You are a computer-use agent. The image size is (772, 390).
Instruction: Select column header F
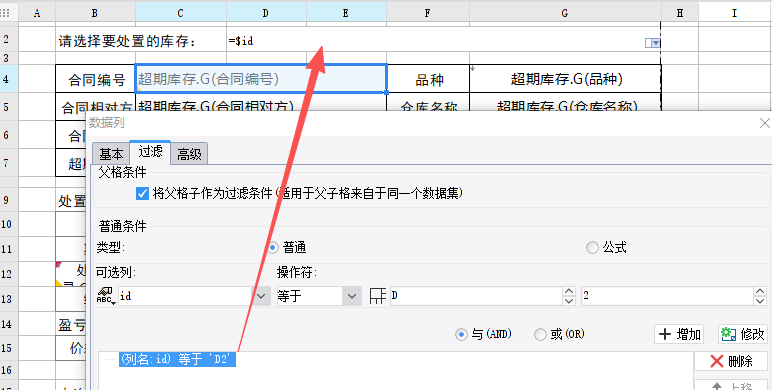(428, 13)
